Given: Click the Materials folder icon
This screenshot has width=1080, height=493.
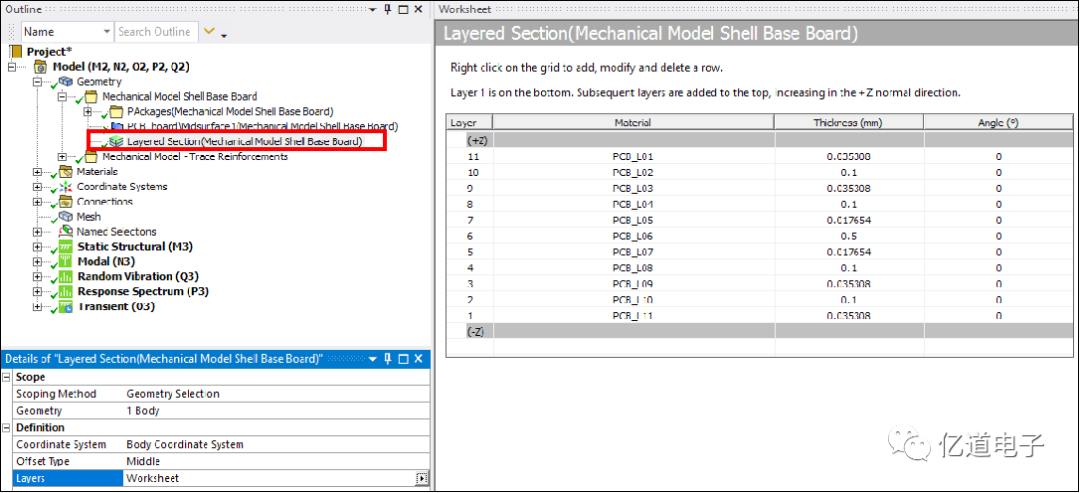Looking at the screenshot, I should [x=66, y=172].
